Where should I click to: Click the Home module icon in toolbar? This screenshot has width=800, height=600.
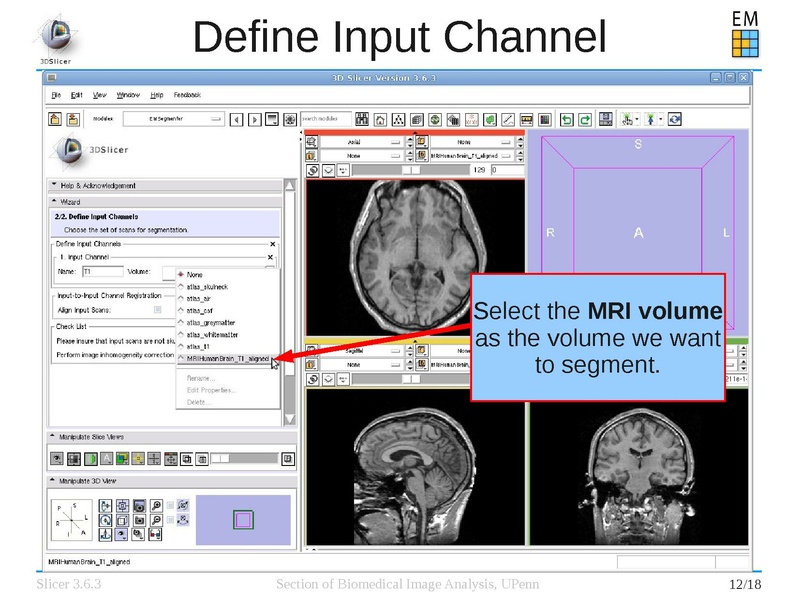380,119
